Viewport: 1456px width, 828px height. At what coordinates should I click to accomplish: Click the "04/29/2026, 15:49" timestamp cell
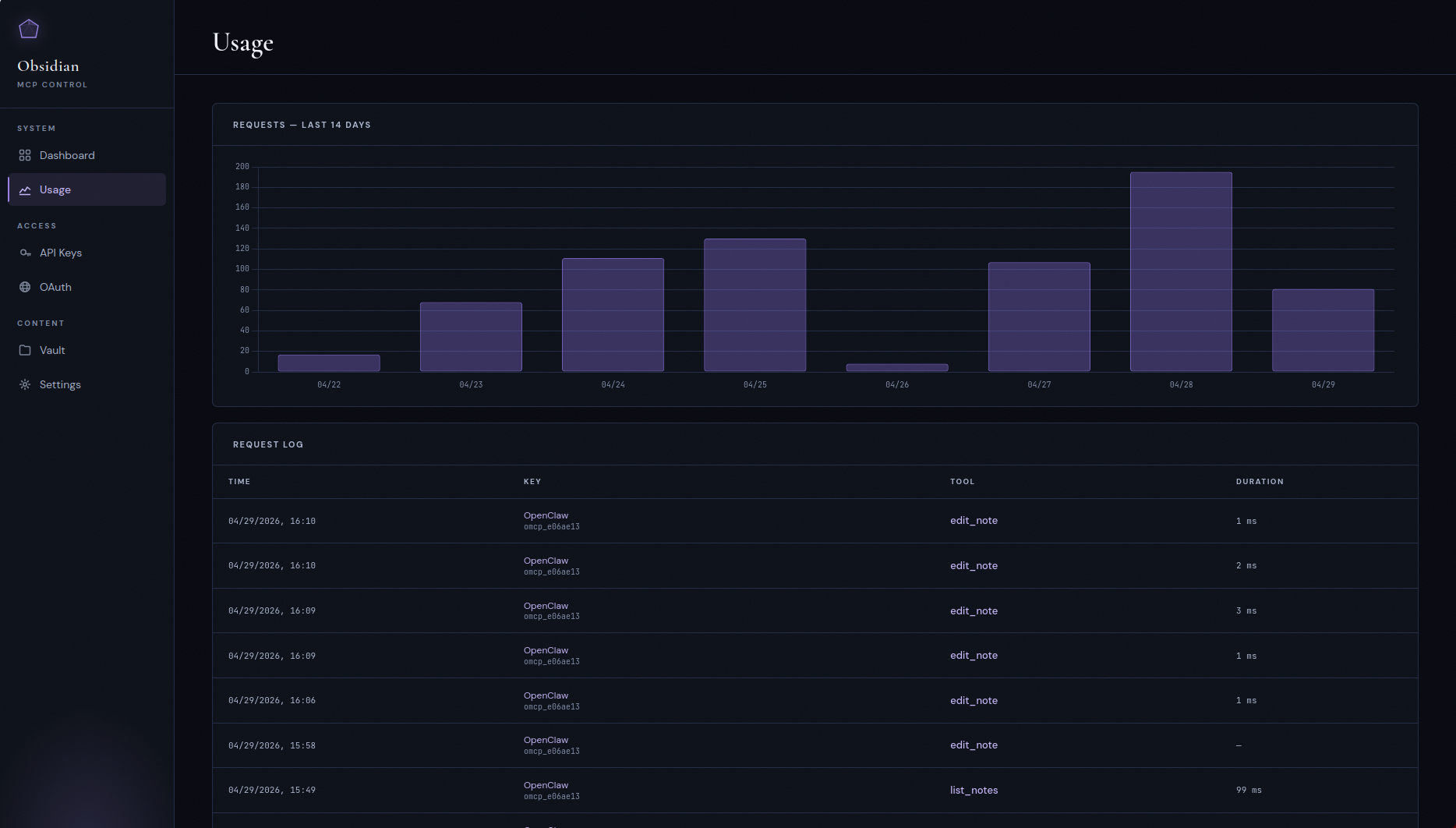pyautogui.click(x=272, y=791)
